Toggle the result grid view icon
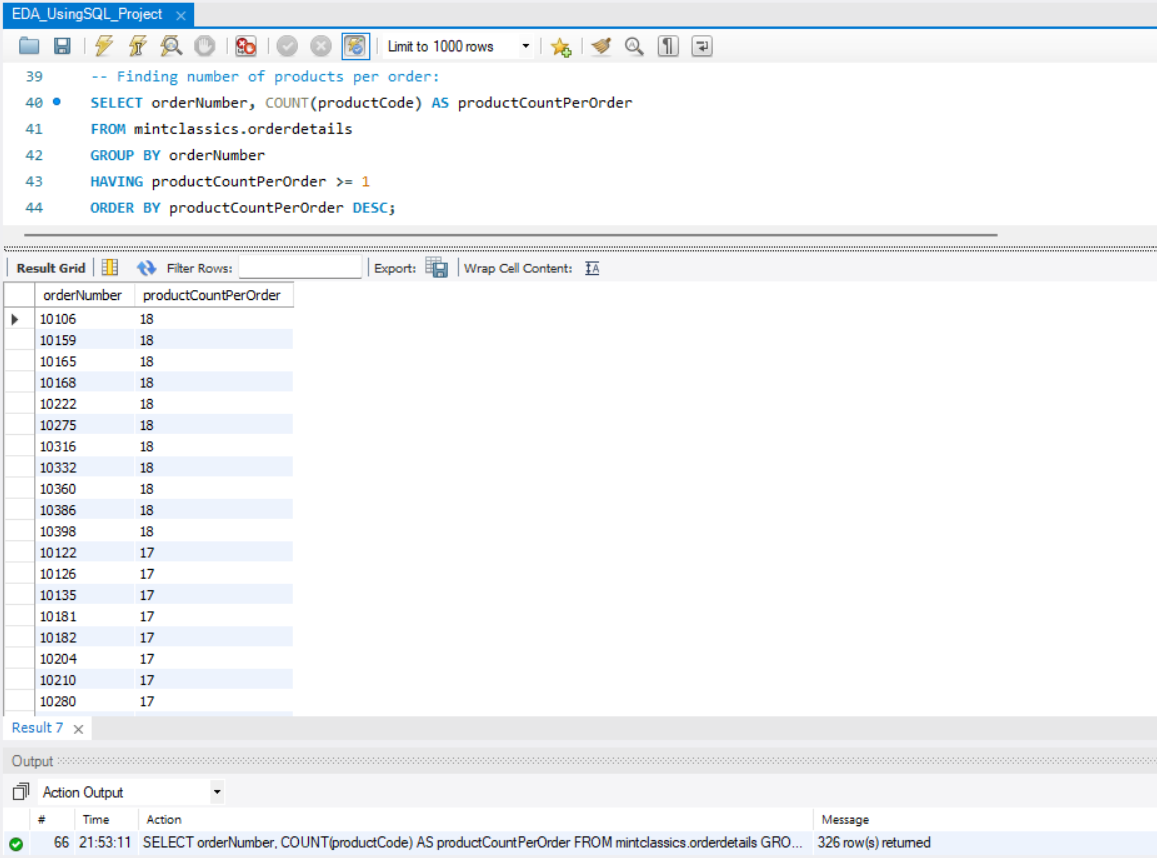This screenshot has height=858, width=1157. click(110, 268)
